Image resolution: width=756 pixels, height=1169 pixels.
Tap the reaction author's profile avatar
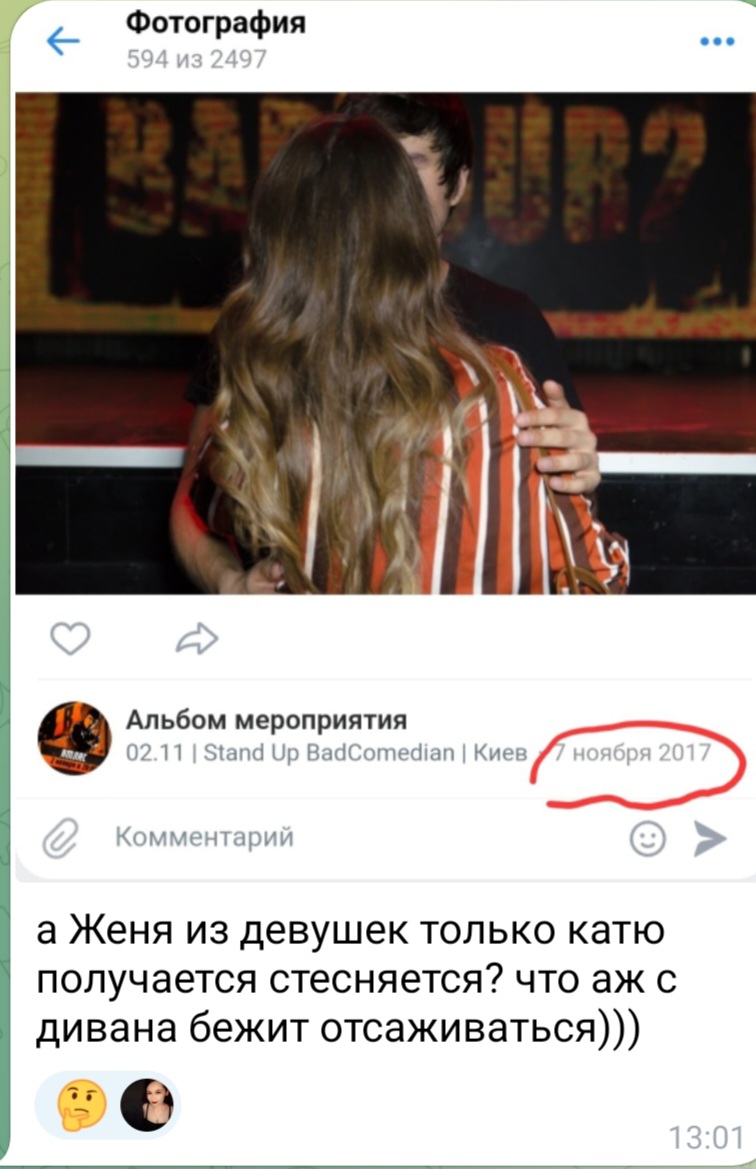(147, 1105)
